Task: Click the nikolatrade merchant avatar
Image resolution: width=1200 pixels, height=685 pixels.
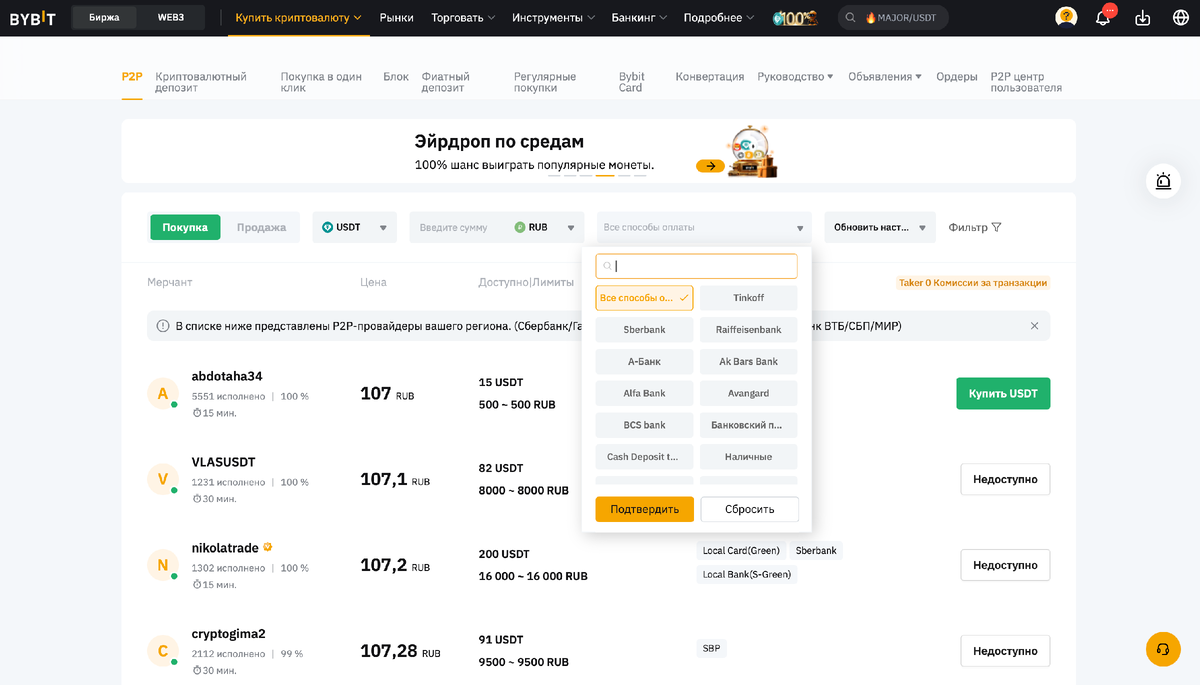Action: pyautogui.click(x=163, y=566)
